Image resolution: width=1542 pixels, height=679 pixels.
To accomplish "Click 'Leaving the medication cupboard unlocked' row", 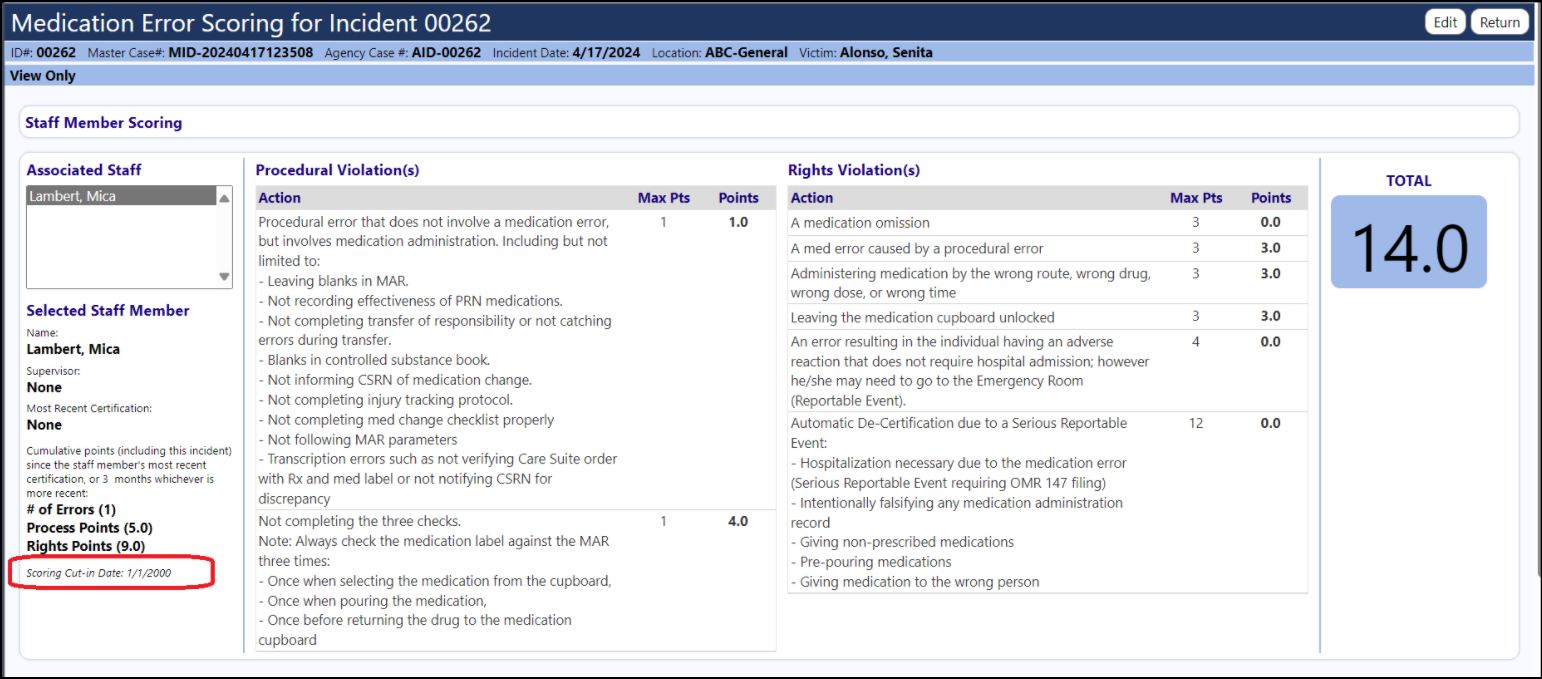I will [x=1047, y=317].
